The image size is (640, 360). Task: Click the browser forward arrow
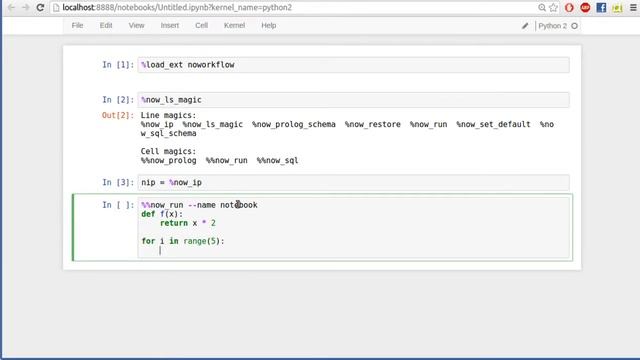pos(25,7)
